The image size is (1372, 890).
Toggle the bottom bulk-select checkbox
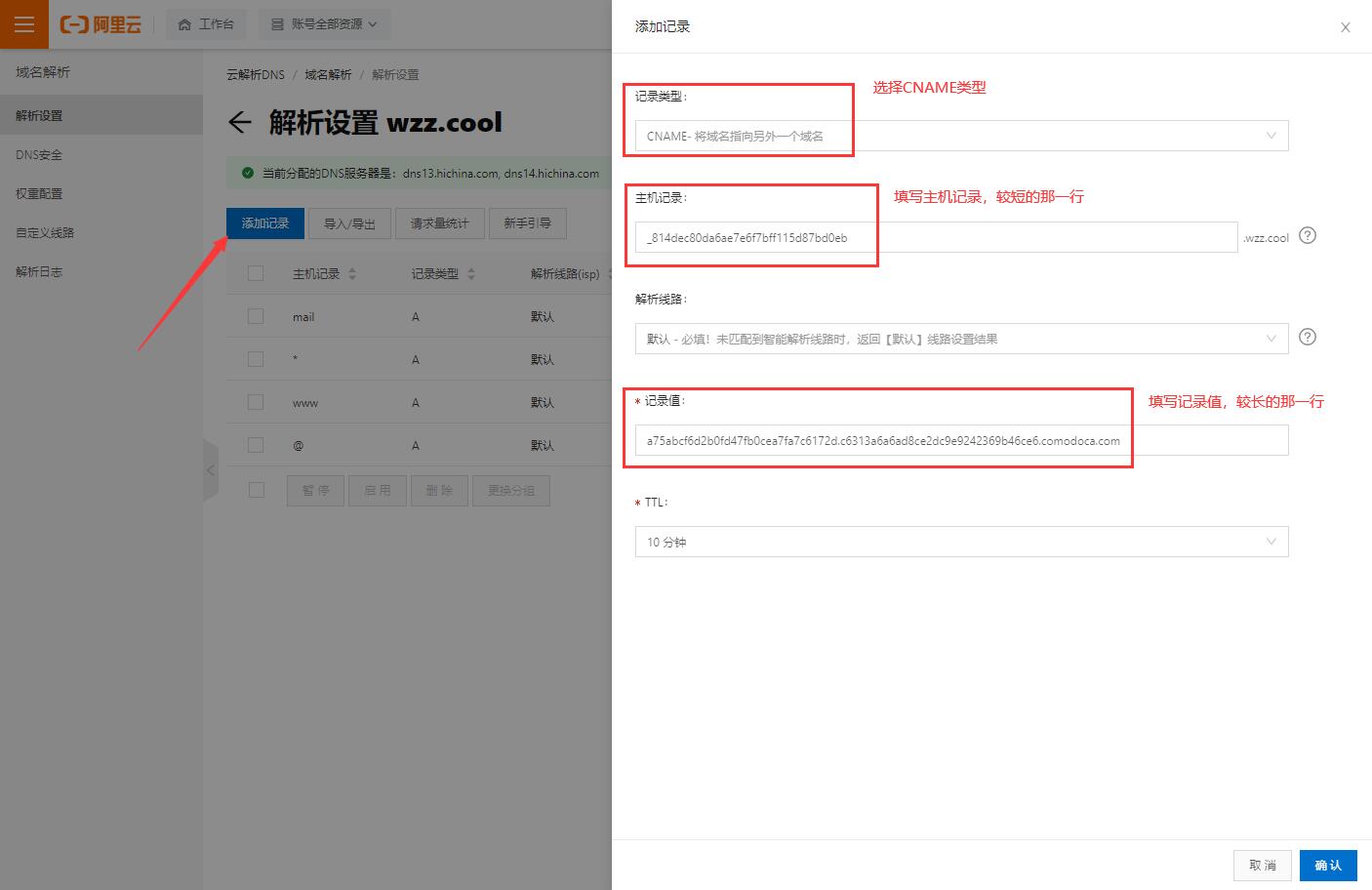point(257,490)
